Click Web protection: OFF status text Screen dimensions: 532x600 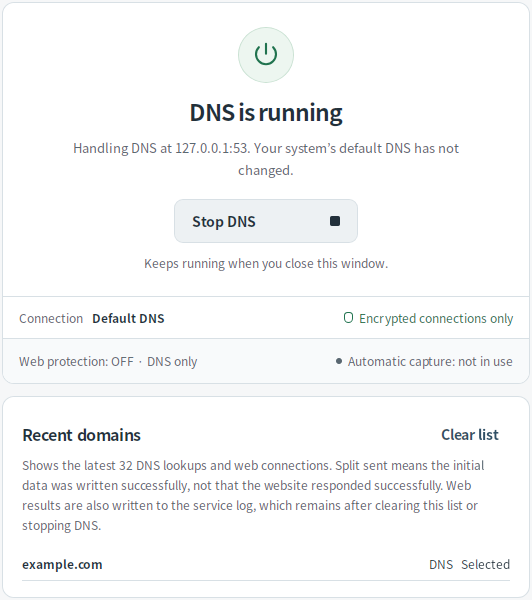(76, 361)
